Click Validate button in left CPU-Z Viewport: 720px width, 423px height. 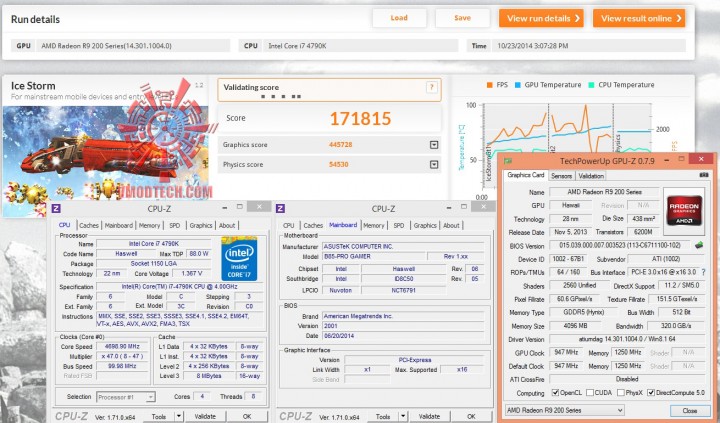click(x=205, y=417)
